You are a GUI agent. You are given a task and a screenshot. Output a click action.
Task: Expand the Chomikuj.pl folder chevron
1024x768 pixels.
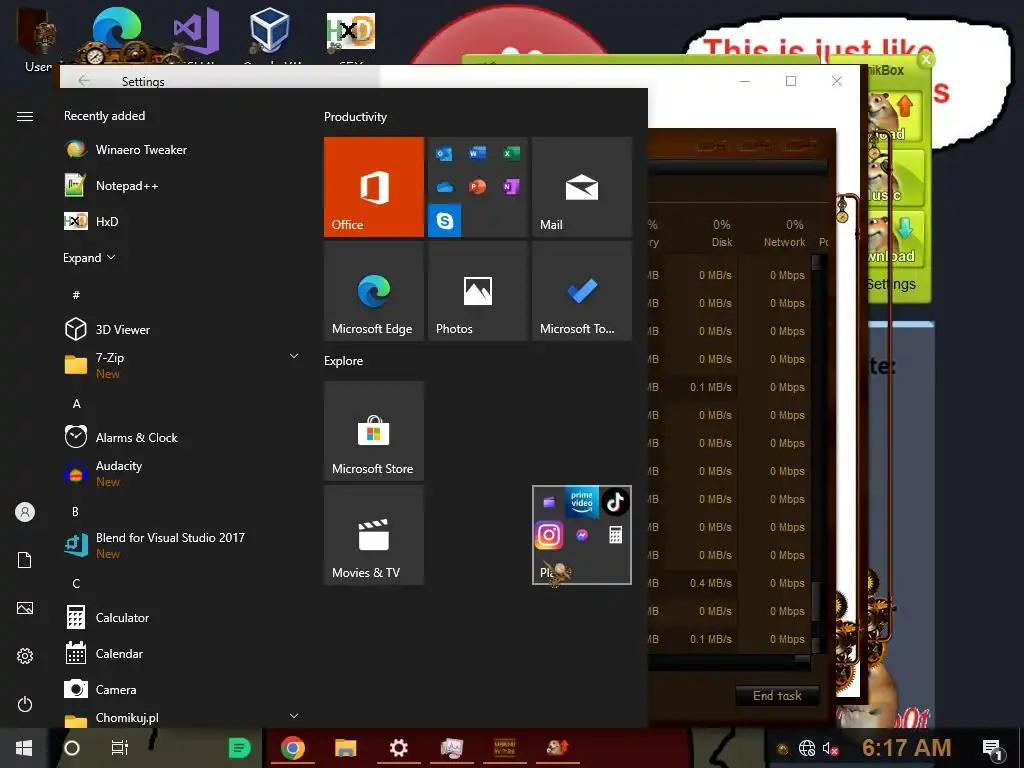pyautogui.click(x=294, y=716)
